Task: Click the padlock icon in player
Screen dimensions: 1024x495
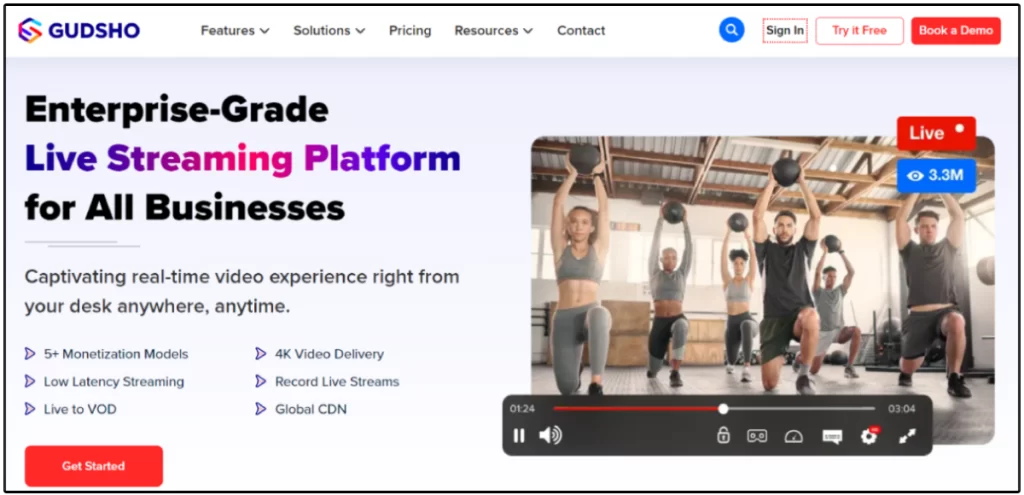Action: [x=723, y=436]
